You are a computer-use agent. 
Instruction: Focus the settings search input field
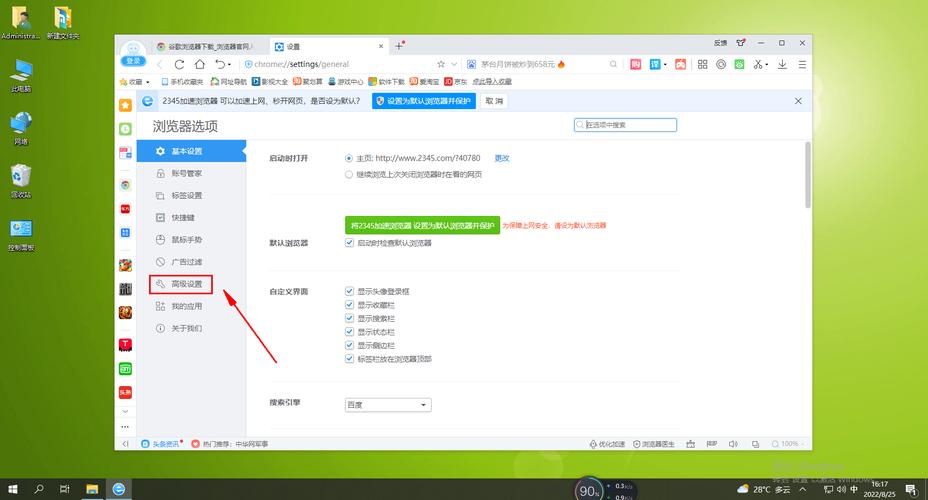click(625, 125)
